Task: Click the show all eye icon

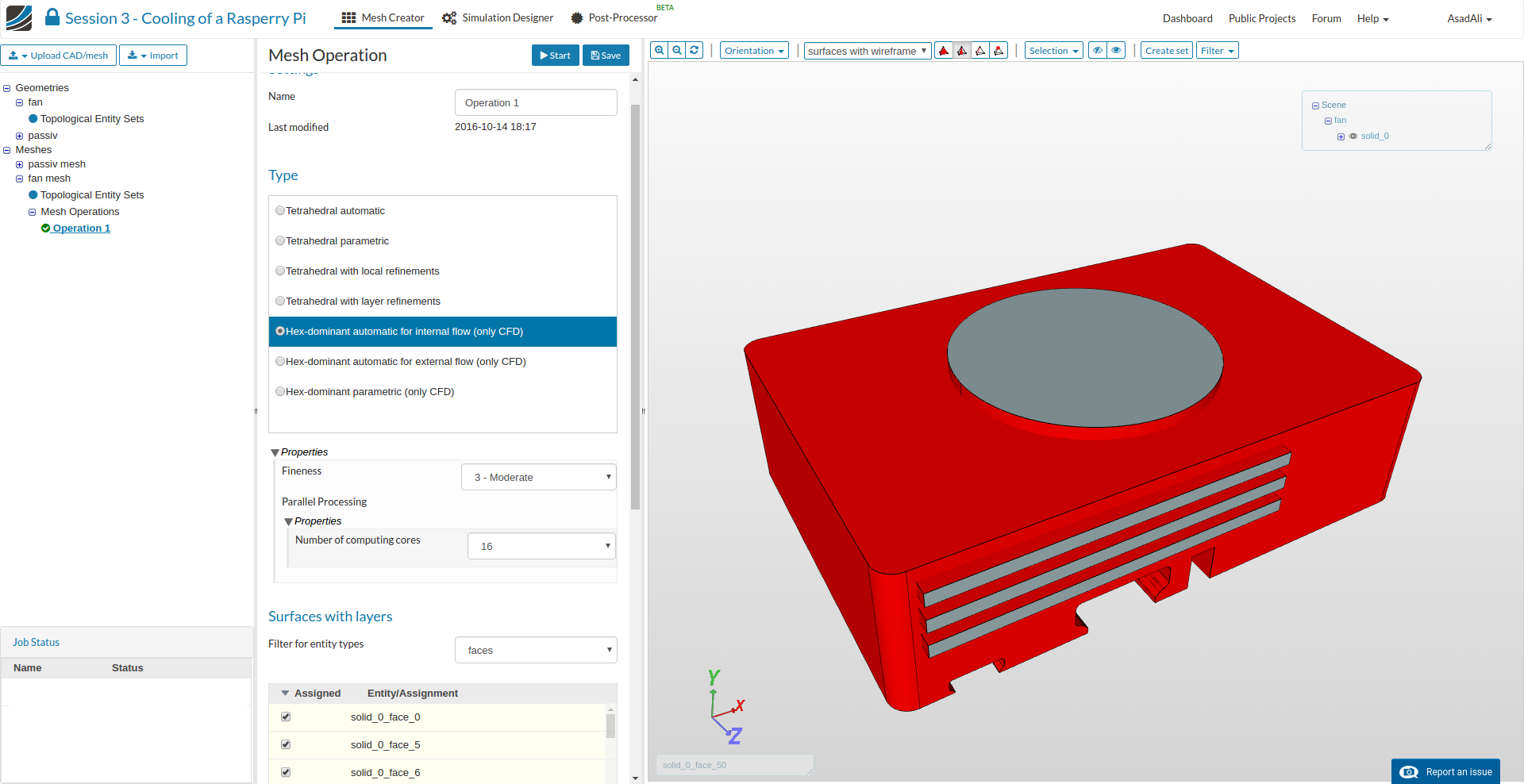Action: (1116, 51)
